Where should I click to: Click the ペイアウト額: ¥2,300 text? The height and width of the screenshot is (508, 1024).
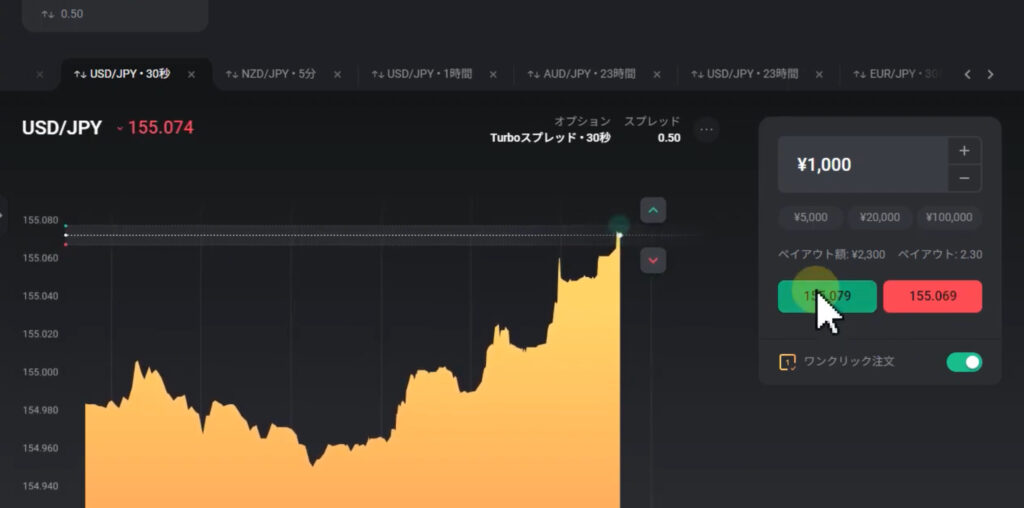[831, 255]
